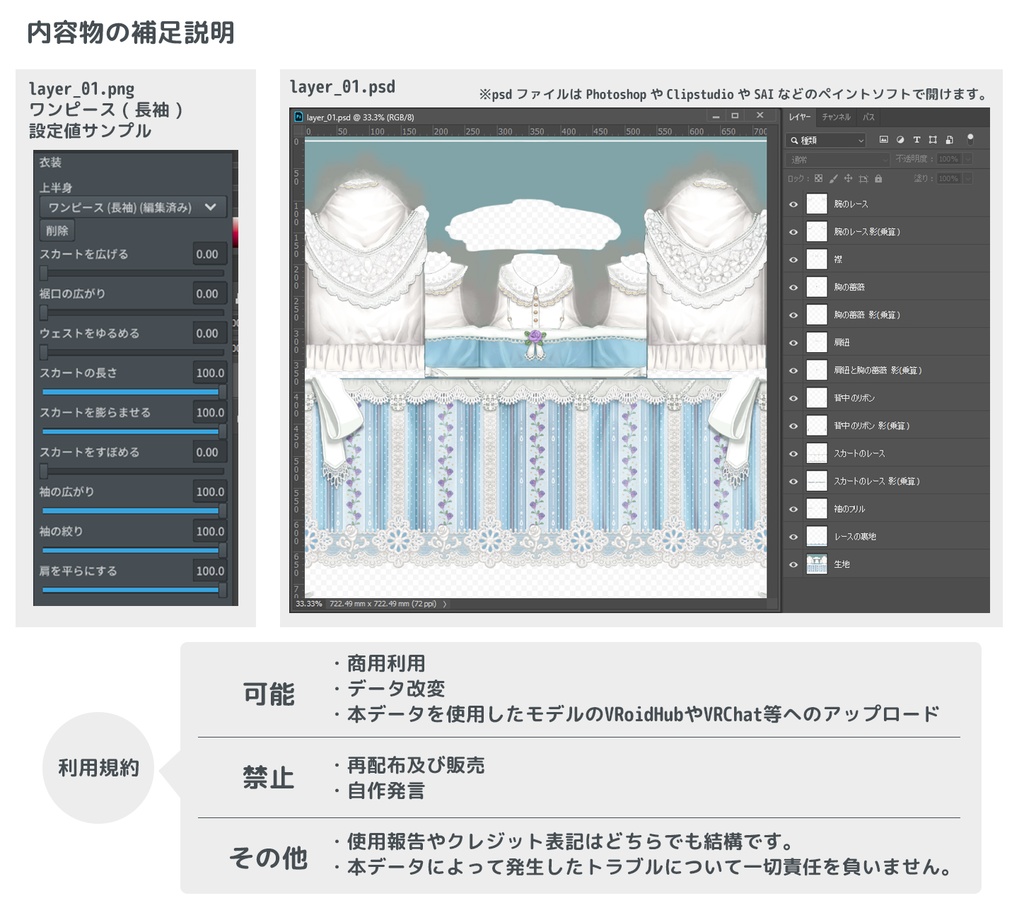This screenshot has height=915, width=1024.
Task: Hide the 腕のレース layer
Action: coord(793,204)
